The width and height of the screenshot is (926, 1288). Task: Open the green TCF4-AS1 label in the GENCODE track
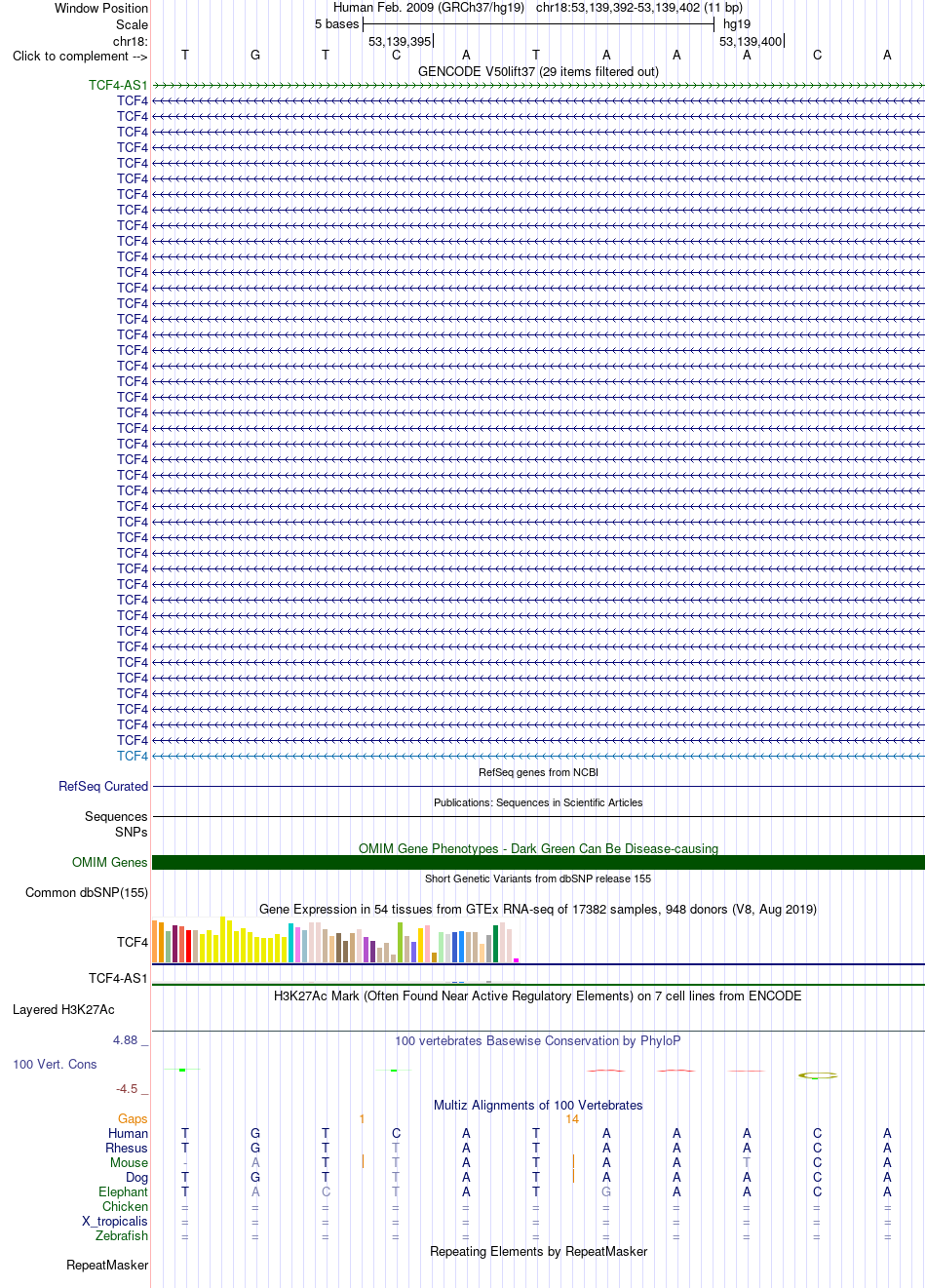coord(118,85)
